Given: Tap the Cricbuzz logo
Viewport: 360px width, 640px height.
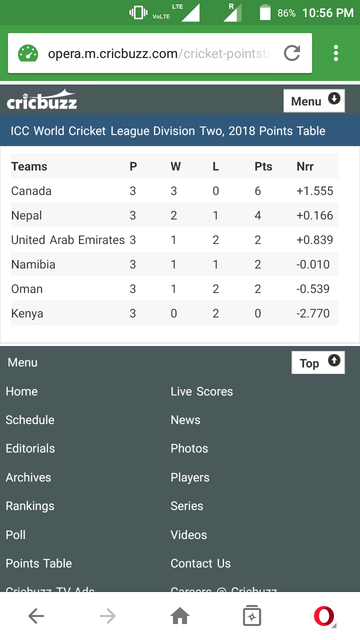Looking at the screenshot, I should [42, 100].
